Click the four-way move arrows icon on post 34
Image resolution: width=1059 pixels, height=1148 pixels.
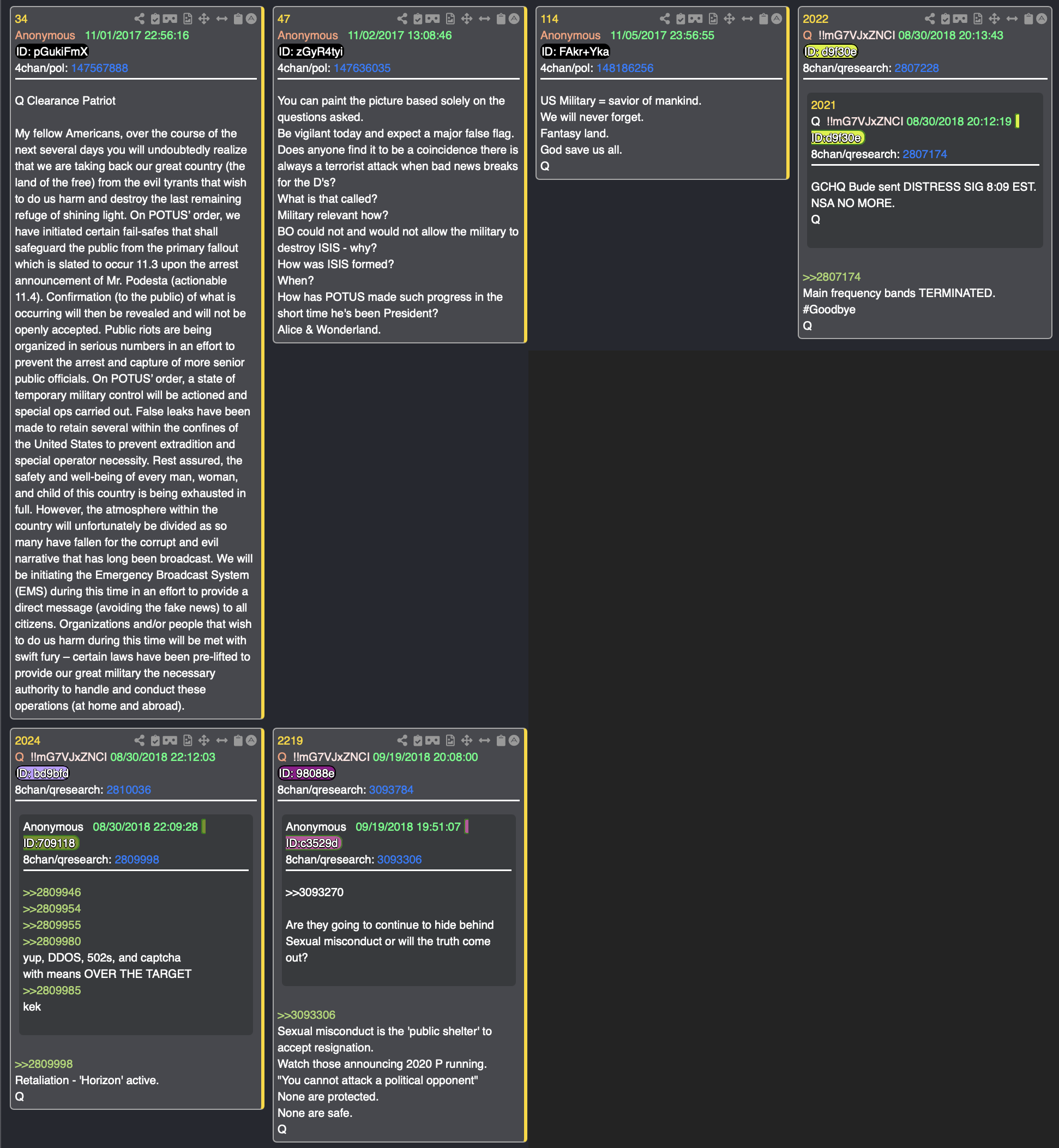click(x=204, y=19)
